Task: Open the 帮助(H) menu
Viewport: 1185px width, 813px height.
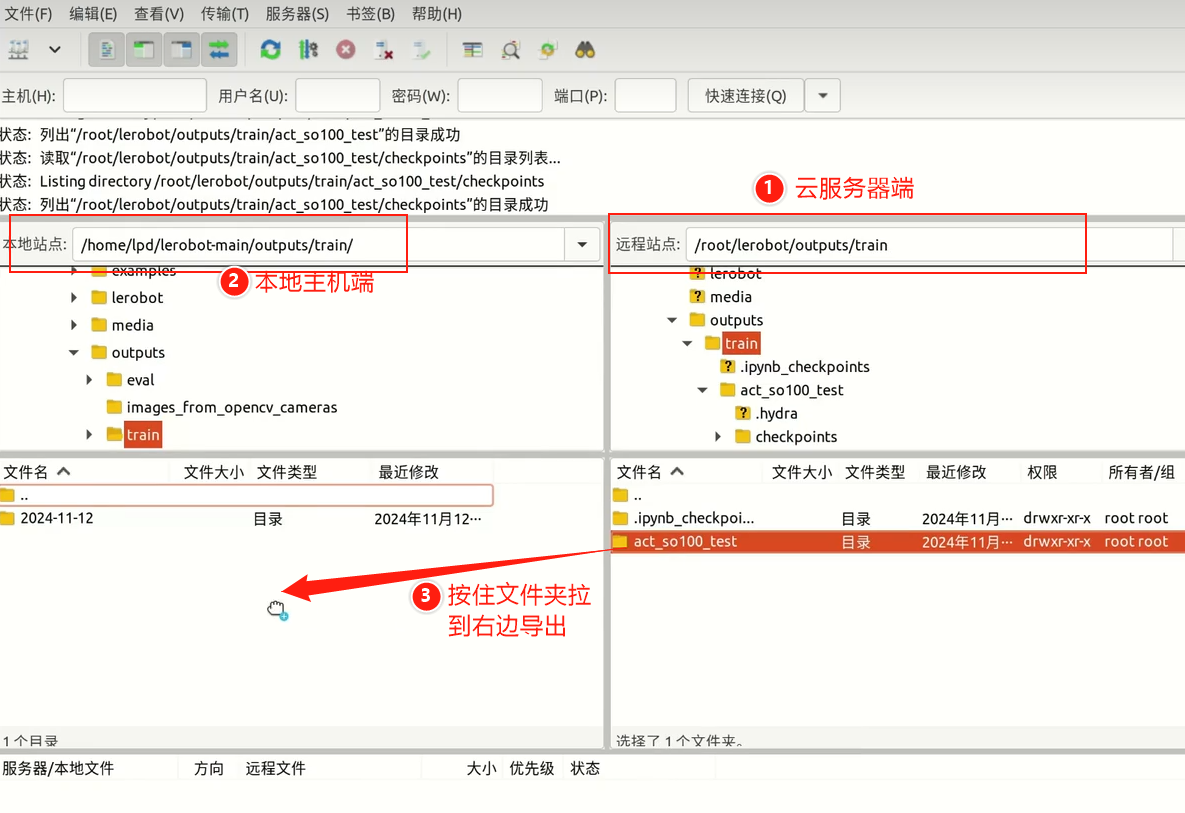Action: (x=436, y=14)
